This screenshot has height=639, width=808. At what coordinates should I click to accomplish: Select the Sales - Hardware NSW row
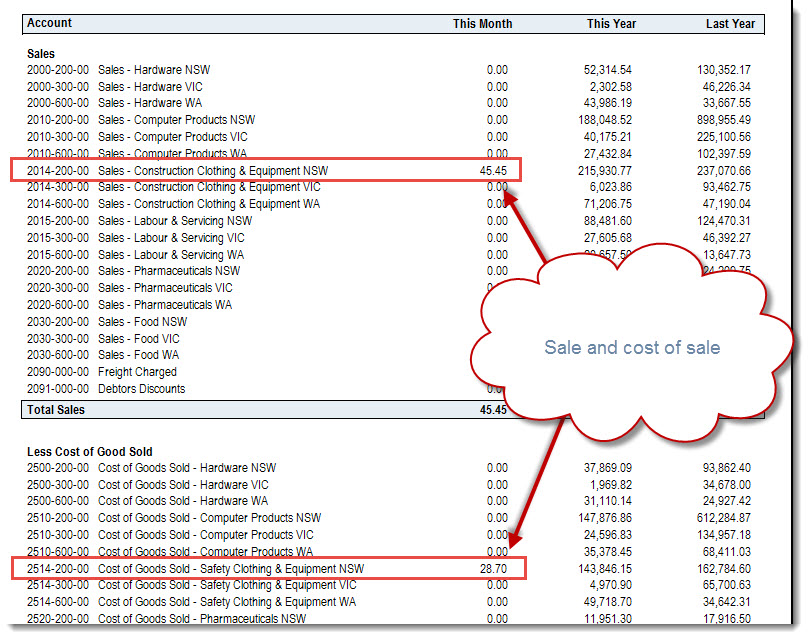coord(389,70)
